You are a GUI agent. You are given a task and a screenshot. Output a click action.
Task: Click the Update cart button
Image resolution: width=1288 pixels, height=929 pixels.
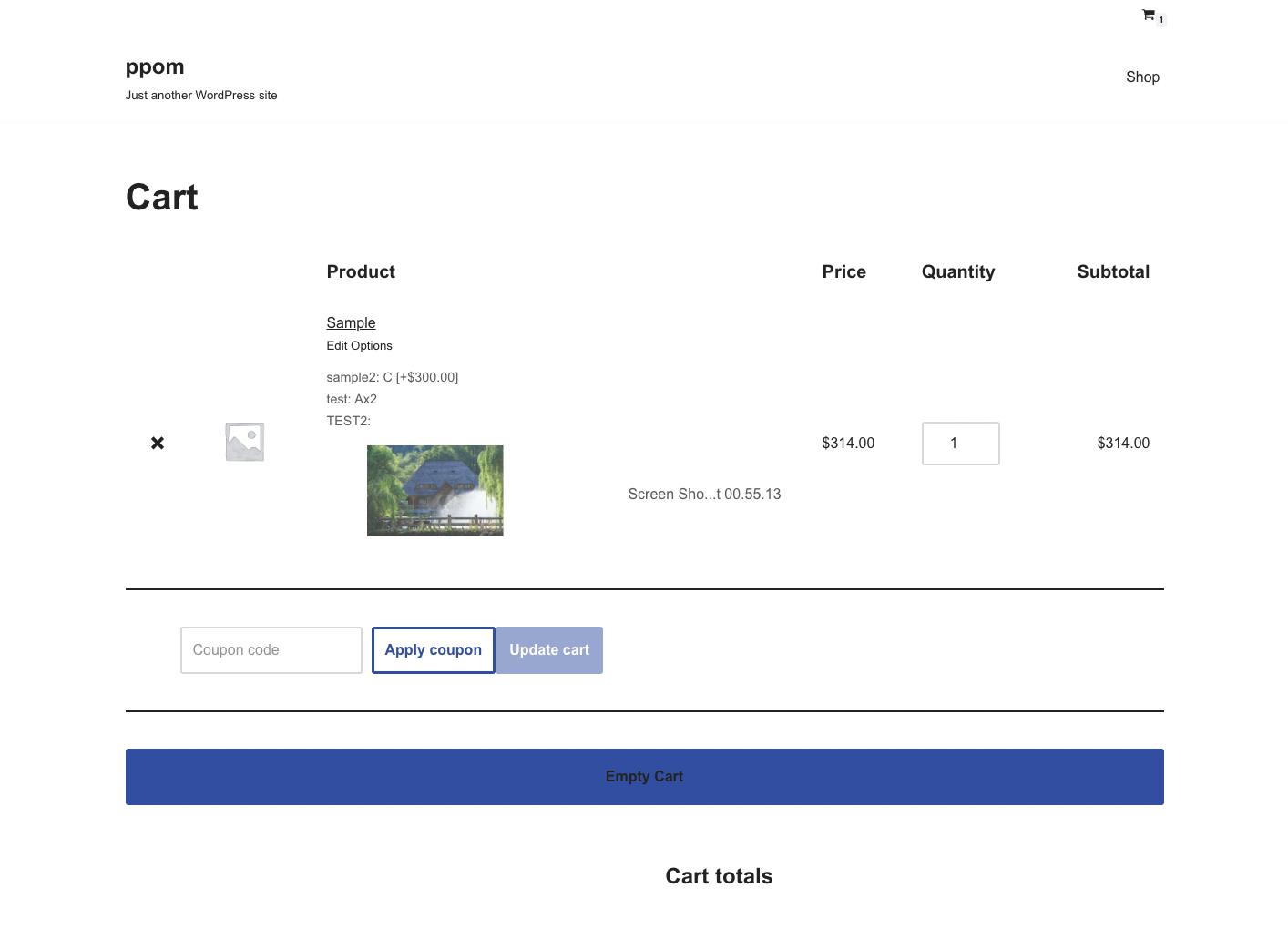tap(548, 649)
